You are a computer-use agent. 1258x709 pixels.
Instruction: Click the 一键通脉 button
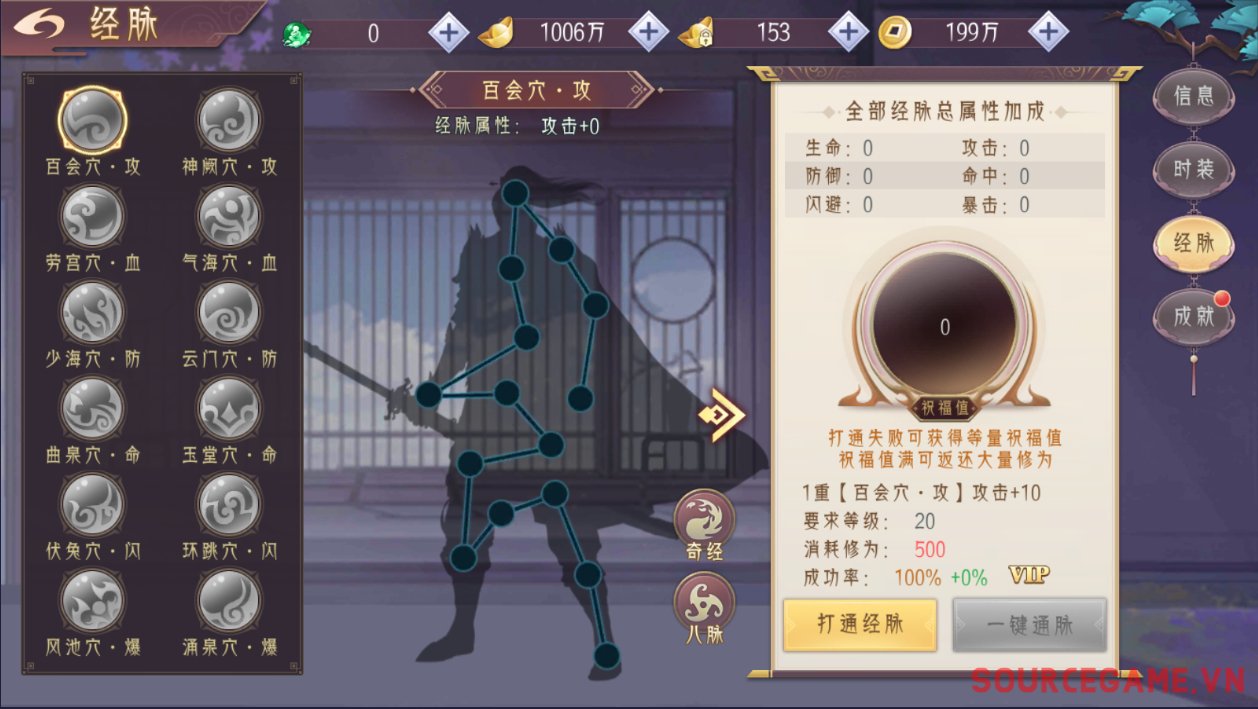[x=1030, y=625]
